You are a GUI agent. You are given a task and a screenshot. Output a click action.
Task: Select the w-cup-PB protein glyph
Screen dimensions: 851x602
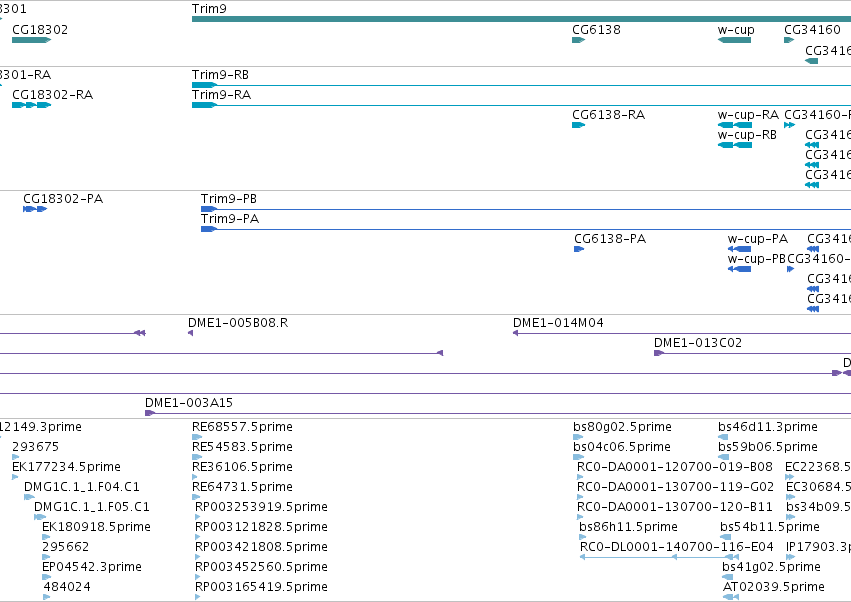tap(739, 269)
